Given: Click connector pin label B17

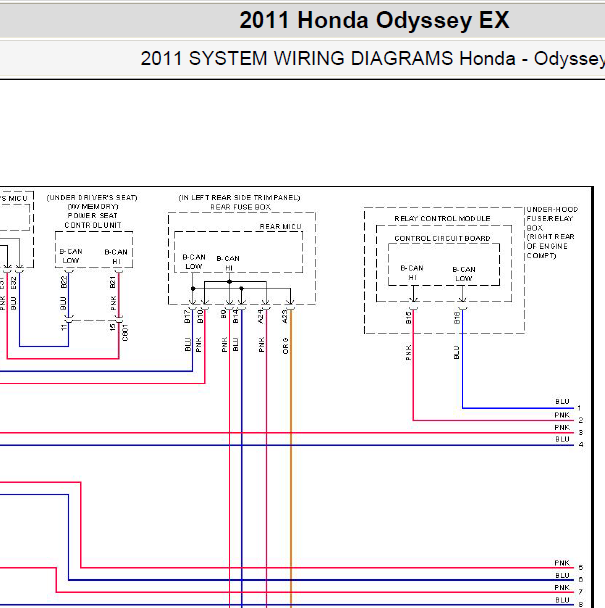Looking at the screenshot, I should coord(187,317).
